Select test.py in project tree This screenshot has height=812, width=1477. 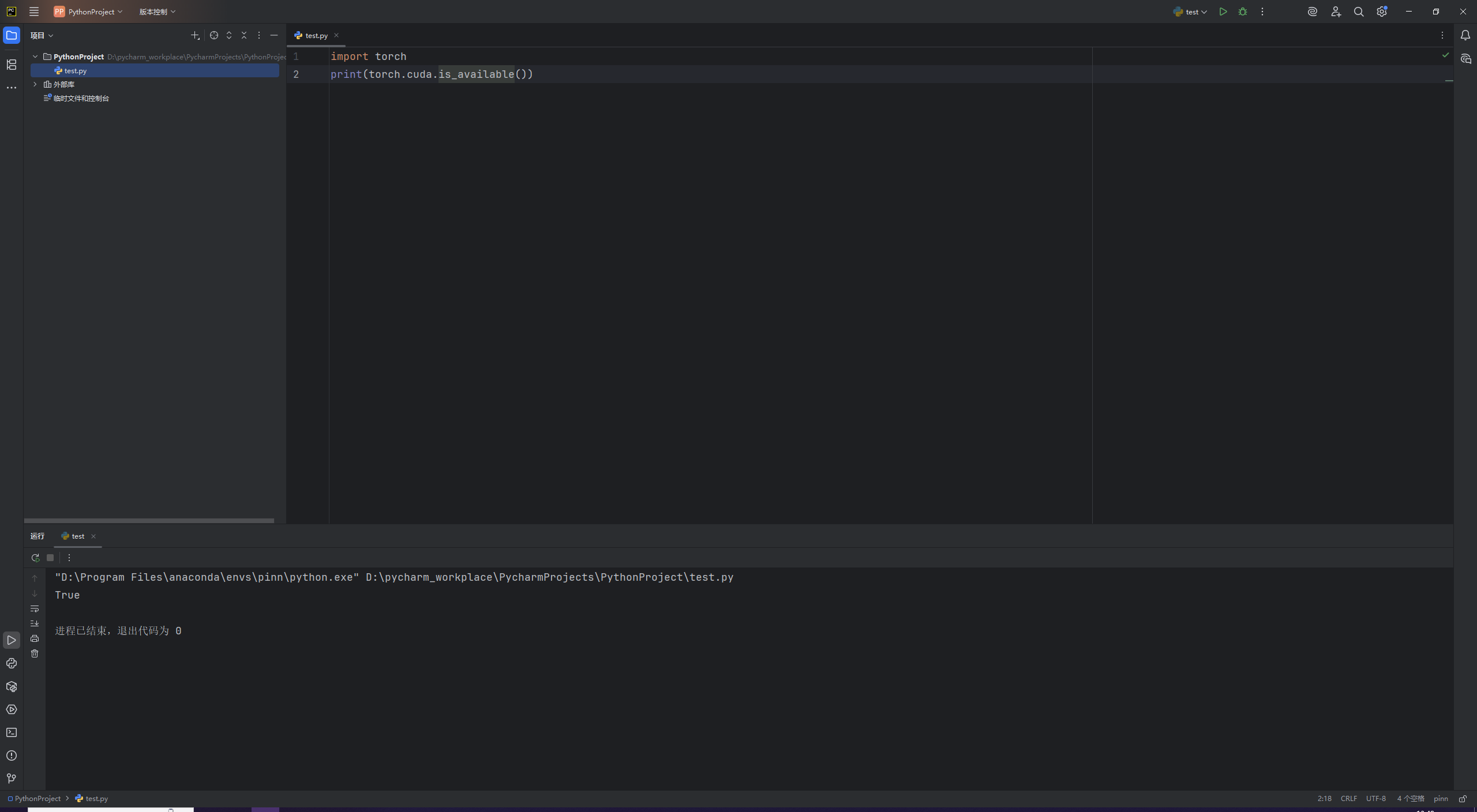(75, 70)
